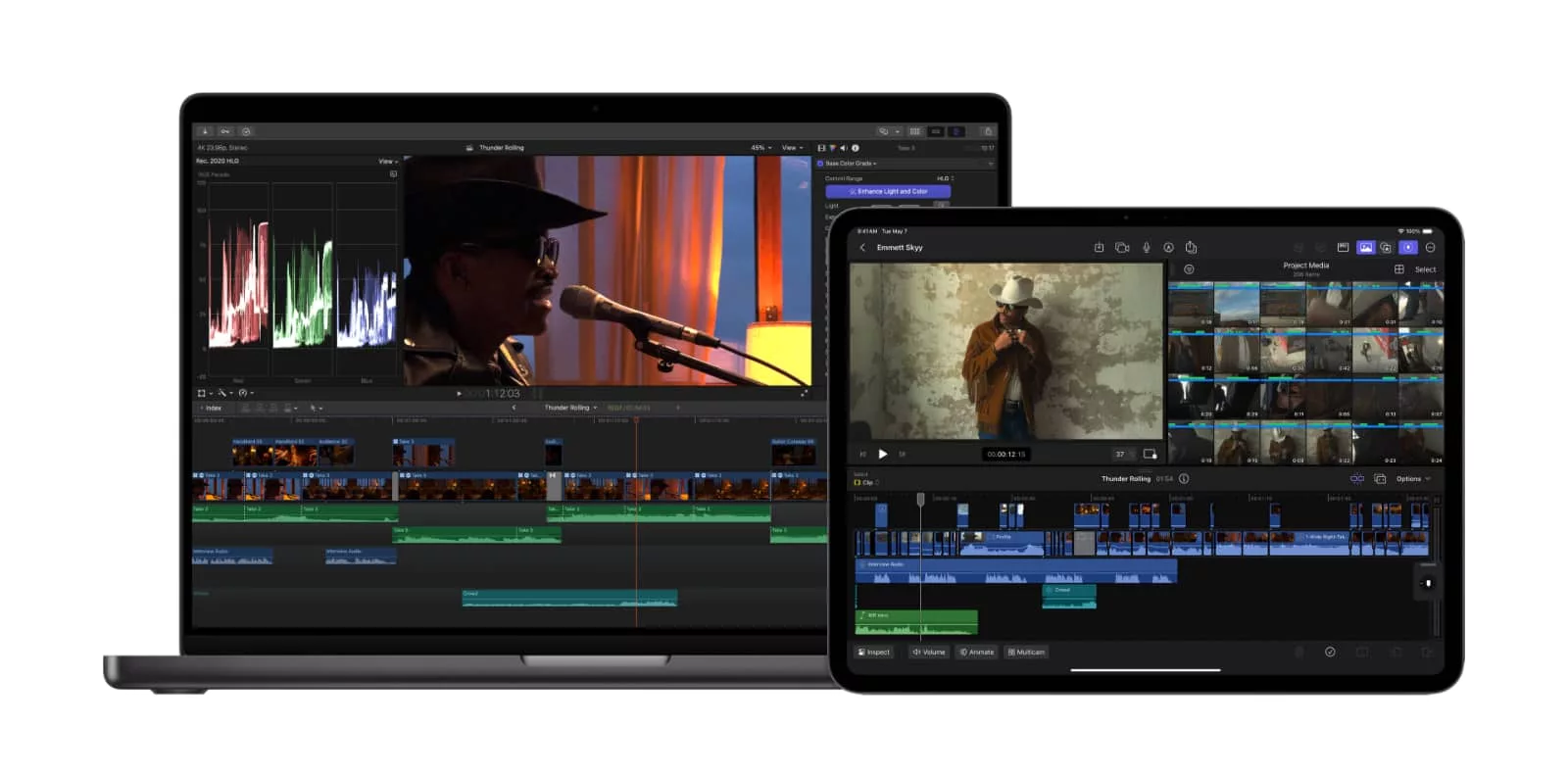
Task: Toggle the photos media browser button
Action: [x=1365, y=248]
